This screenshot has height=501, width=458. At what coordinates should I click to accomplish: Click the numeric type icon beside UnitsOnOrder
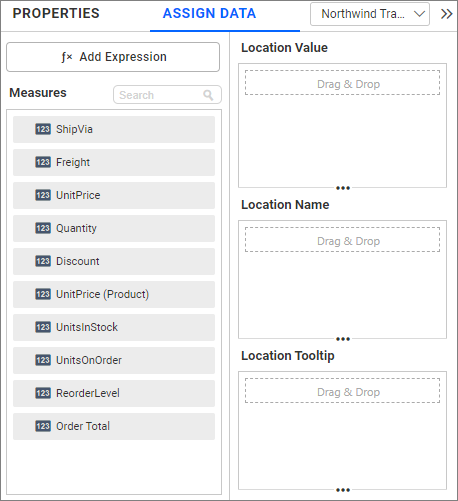(x=43, y=360)
